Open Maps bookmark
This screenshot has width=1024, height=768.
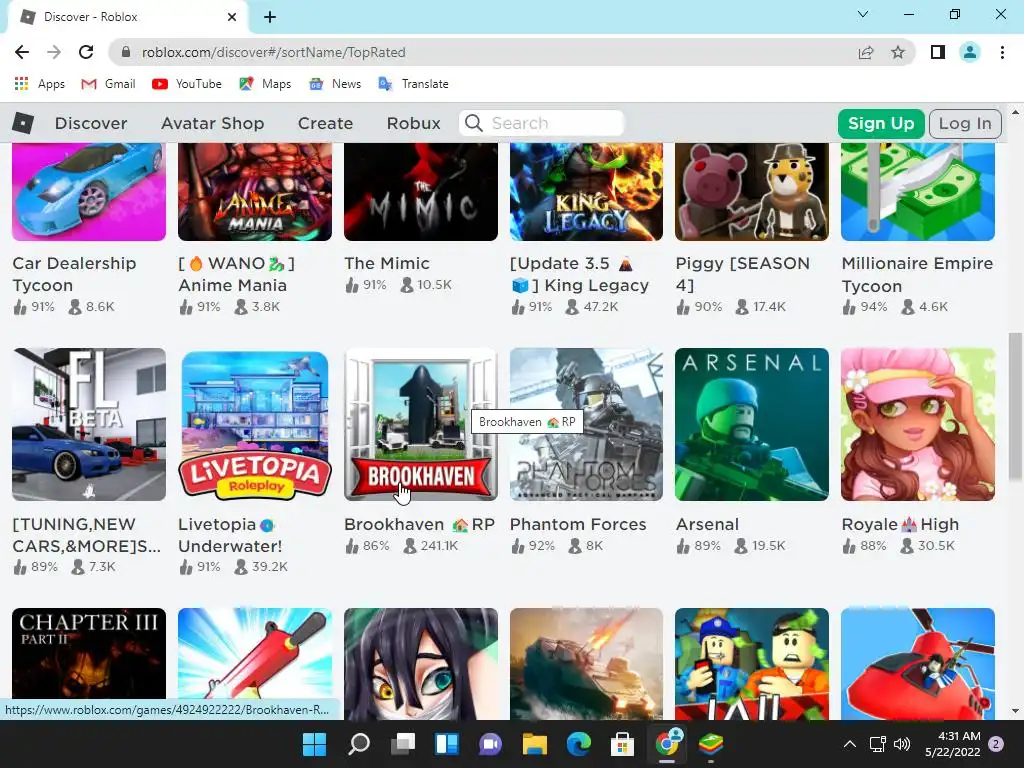pyautogui.click(x=265, y=84)
